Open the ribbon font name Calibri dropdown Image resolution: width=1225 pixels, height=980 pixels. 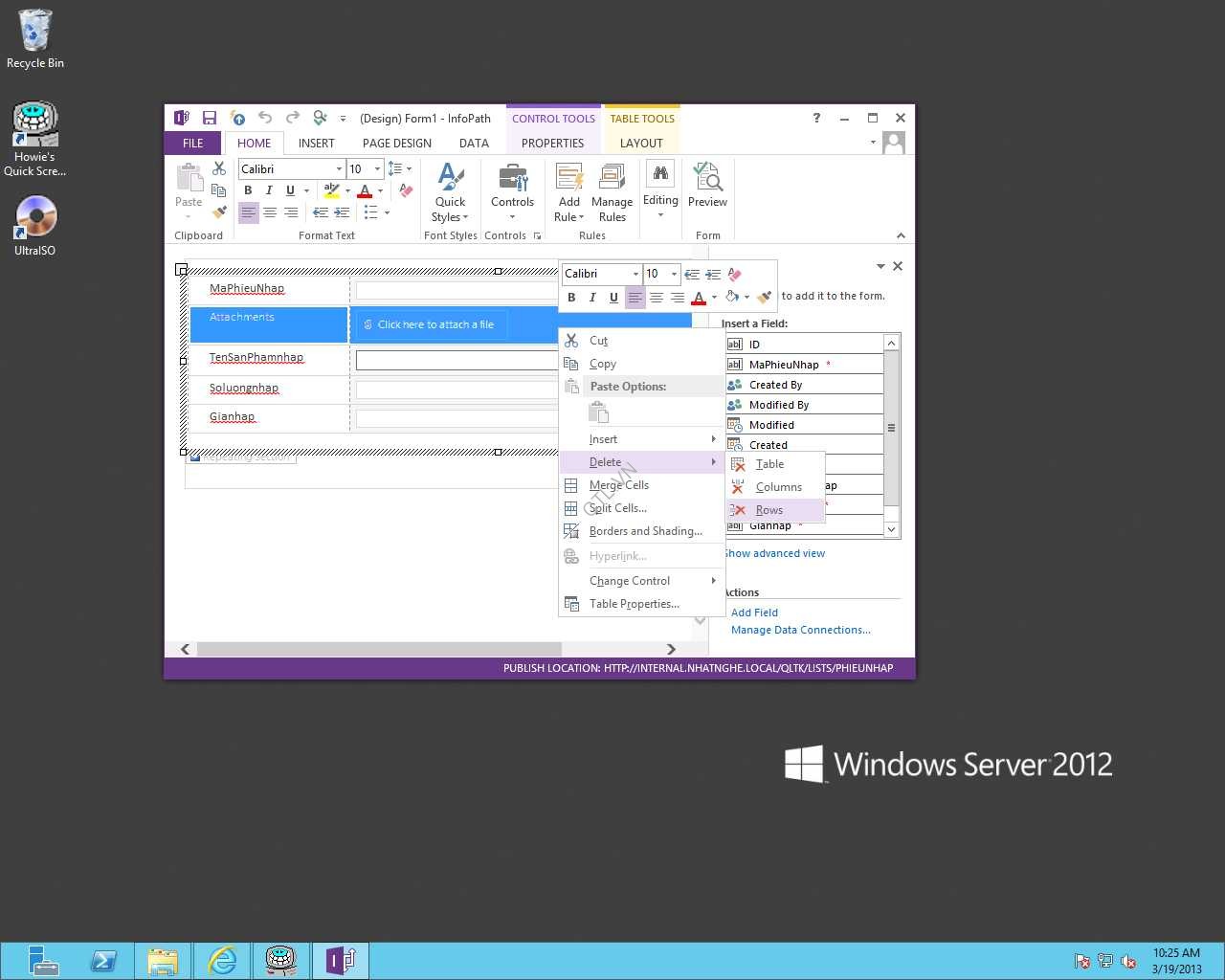point(339,169)
